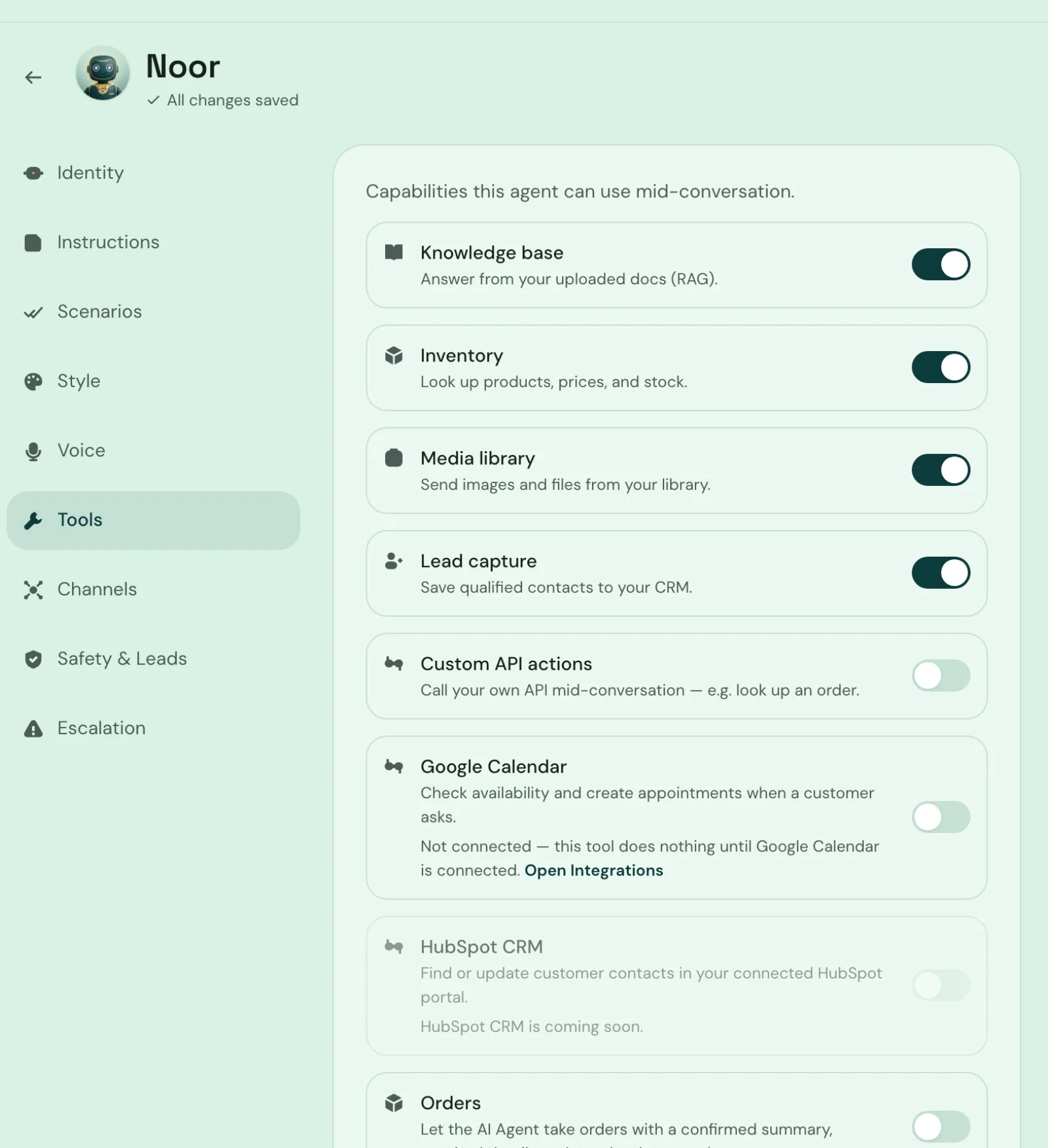This screenshot has height=1148, width=1048.
Task: Disable the Knowledge base toggle
Action: (941, 265)
